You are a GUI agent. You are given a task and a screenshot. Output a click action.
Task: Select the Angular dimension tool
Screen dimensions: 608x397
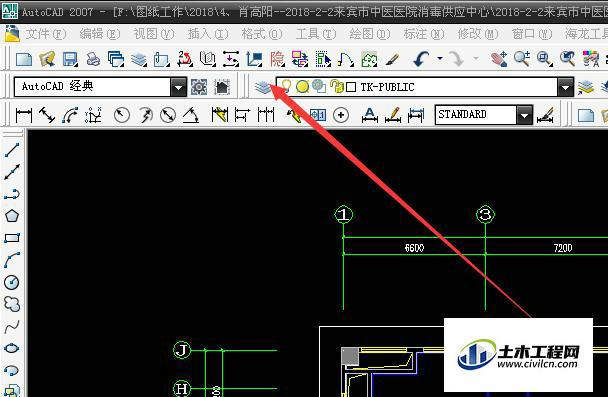click(191, 115)
